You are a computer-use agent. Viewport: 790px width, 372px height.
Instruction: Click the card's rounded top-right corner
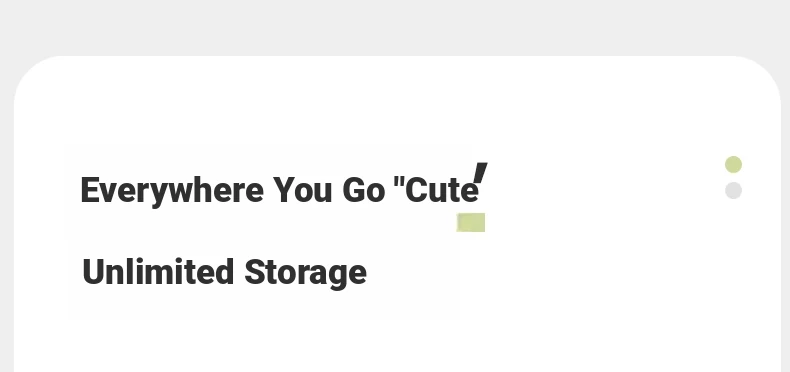tap(761, 75)
